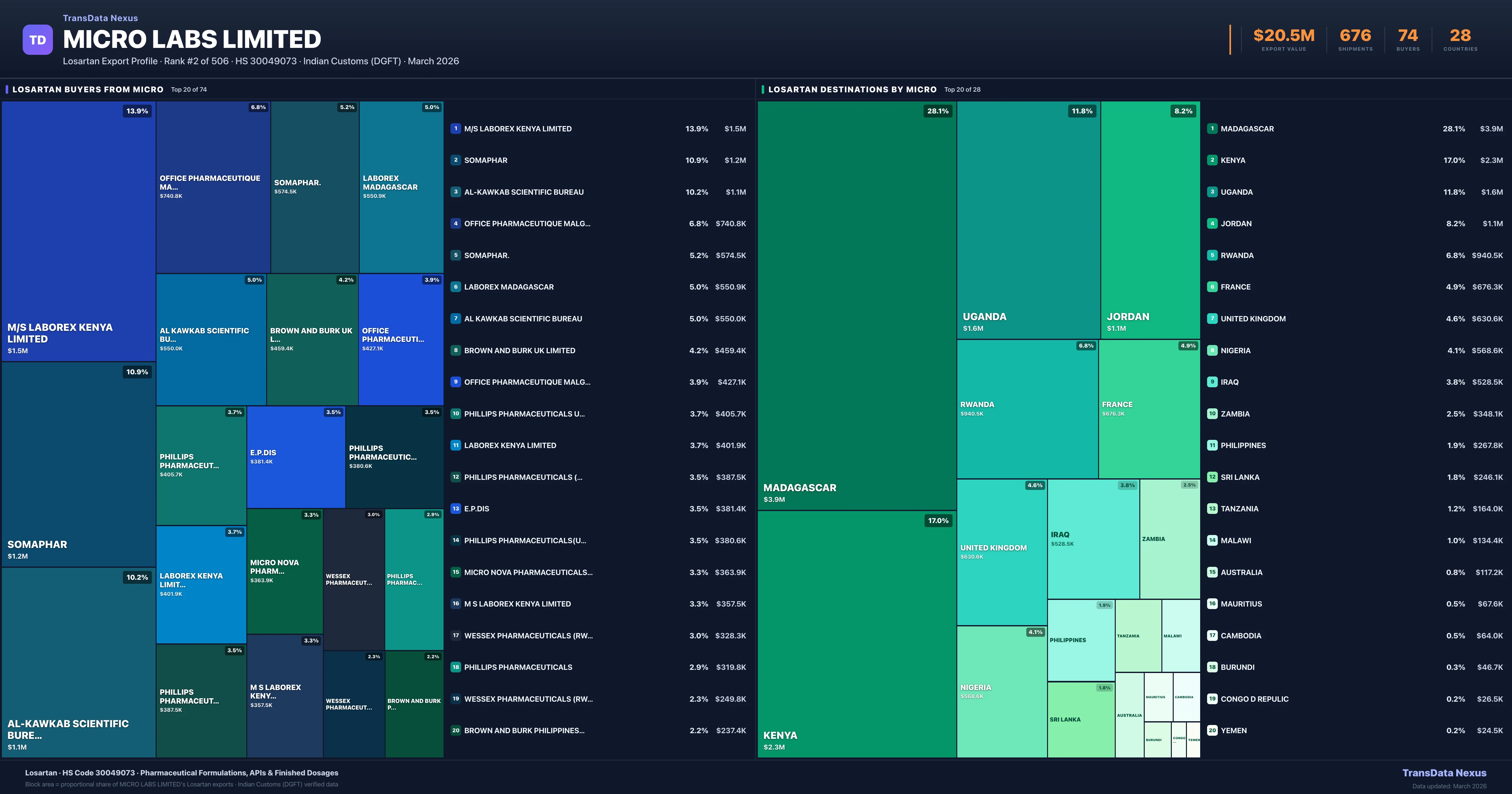This screenshot has height=794, width=1512.
Task: Click rank badge 7 beside United Kingdom
Action: (1212, 319)
